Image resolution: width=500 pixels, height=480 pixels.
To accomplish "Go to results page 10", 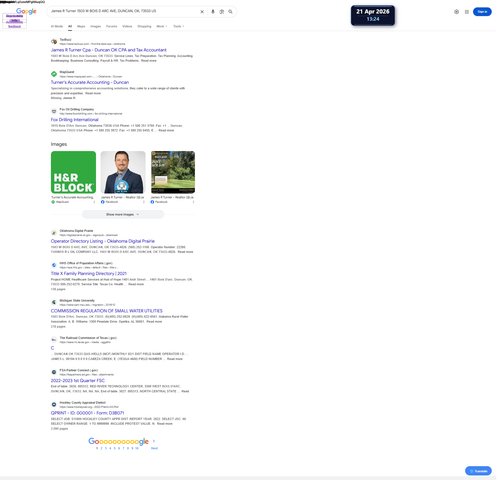I will pyautogui.click(x=137, y=448).
